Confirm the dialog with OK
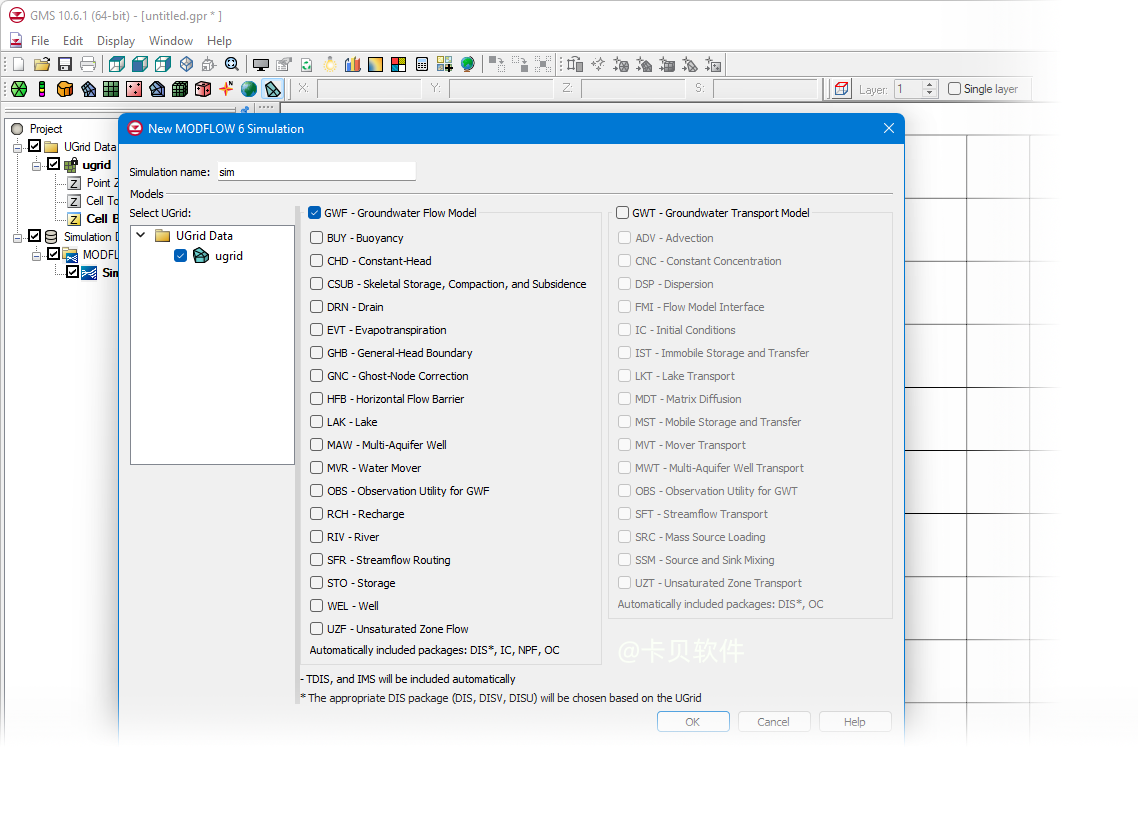 (x=693, y=722)
